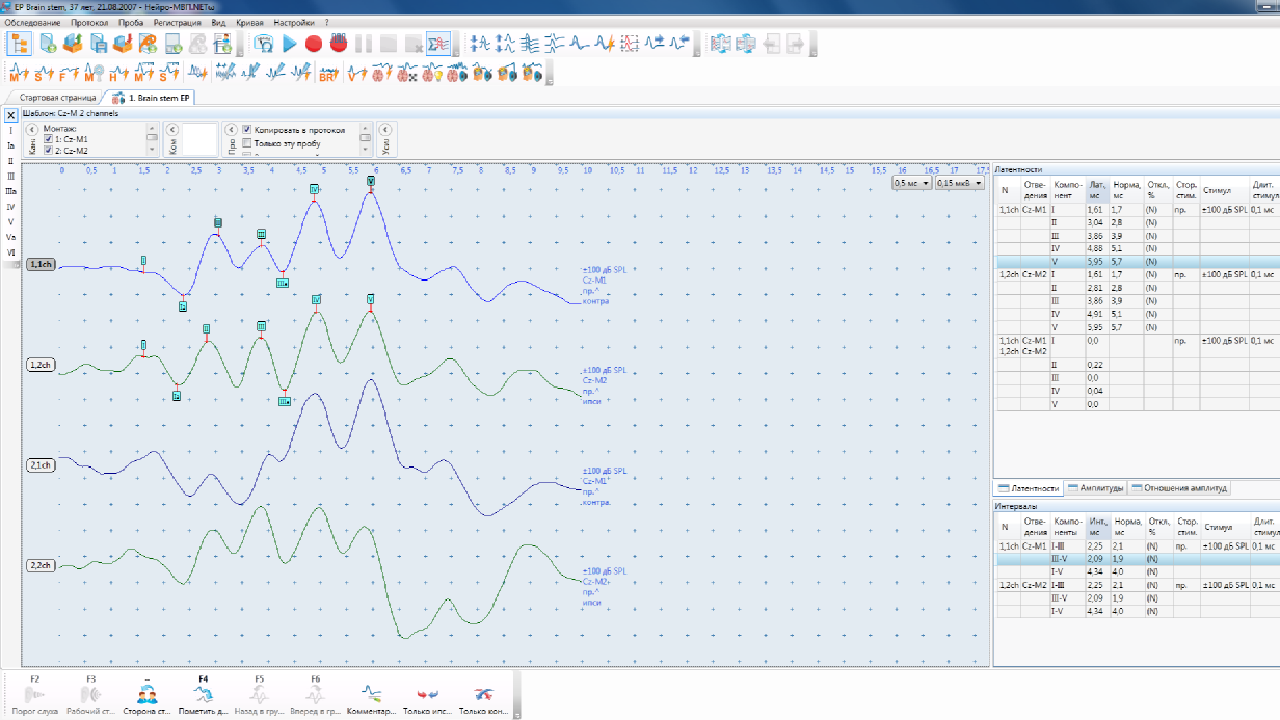Click the peak marker V on trace 1,1ch
Image resolution: width=1280 pixels, height=720 pixels.
[370, 181]
